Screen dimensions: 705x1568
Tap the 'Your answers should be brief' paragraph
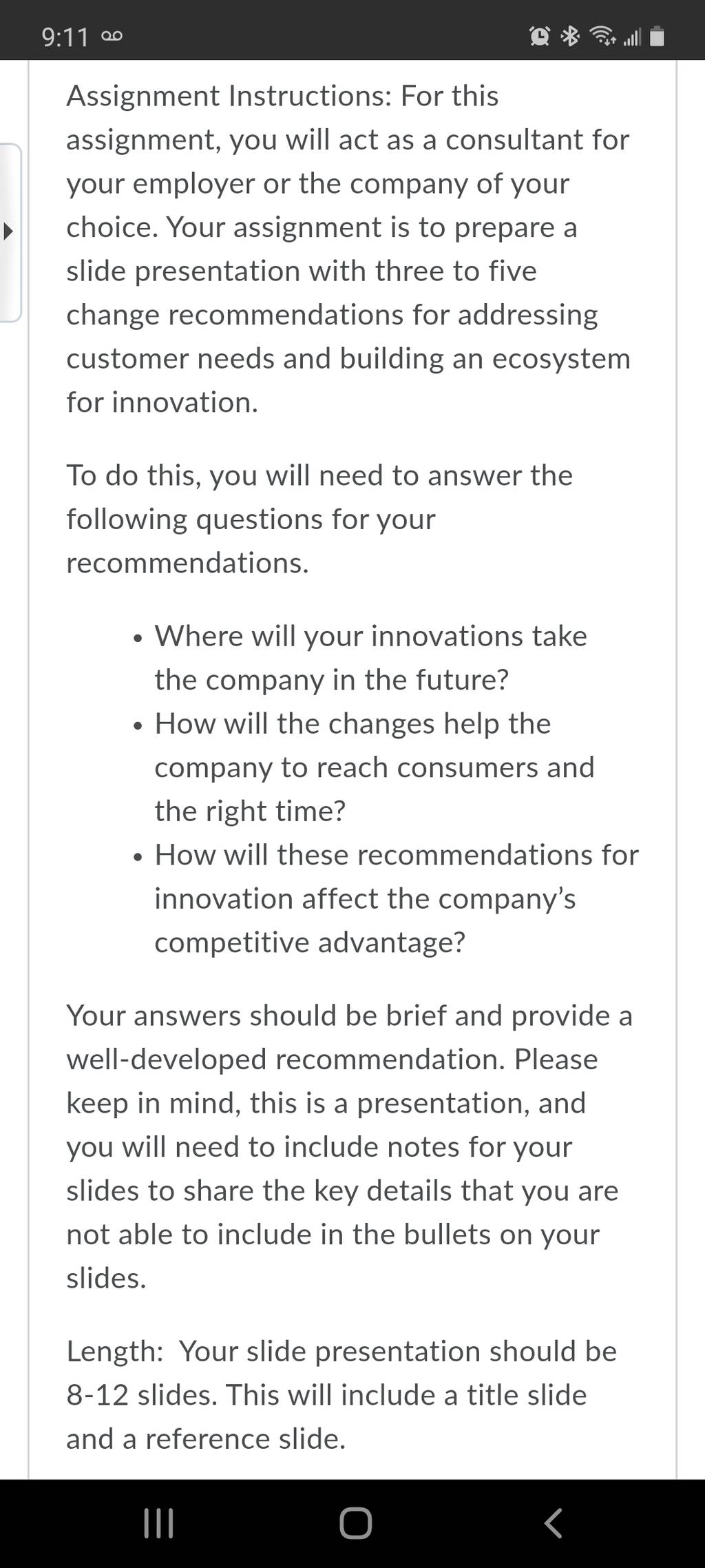349,1146
